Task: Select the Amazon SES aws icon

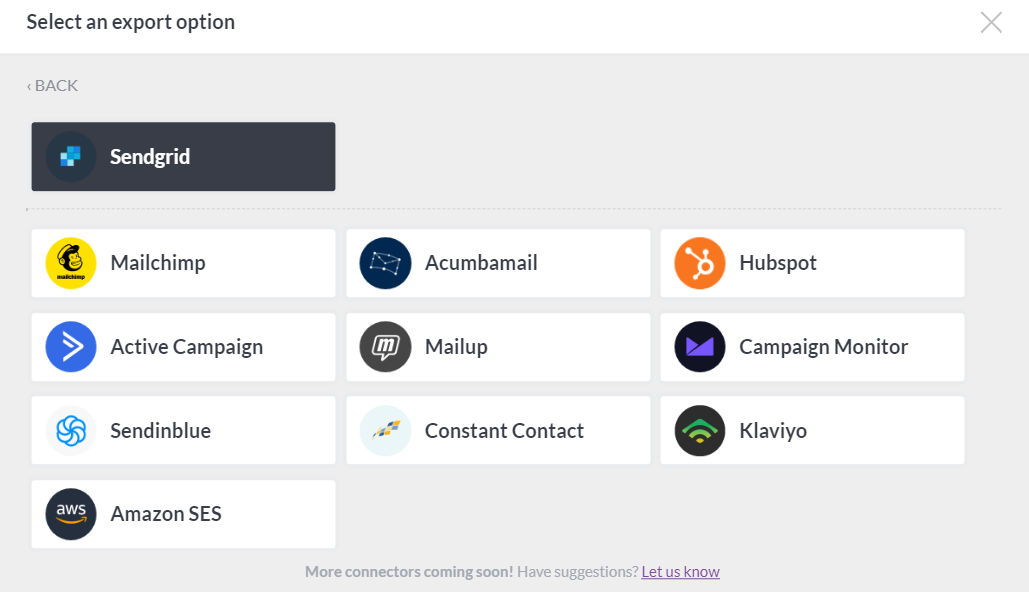Action: [x=70, y=514]
